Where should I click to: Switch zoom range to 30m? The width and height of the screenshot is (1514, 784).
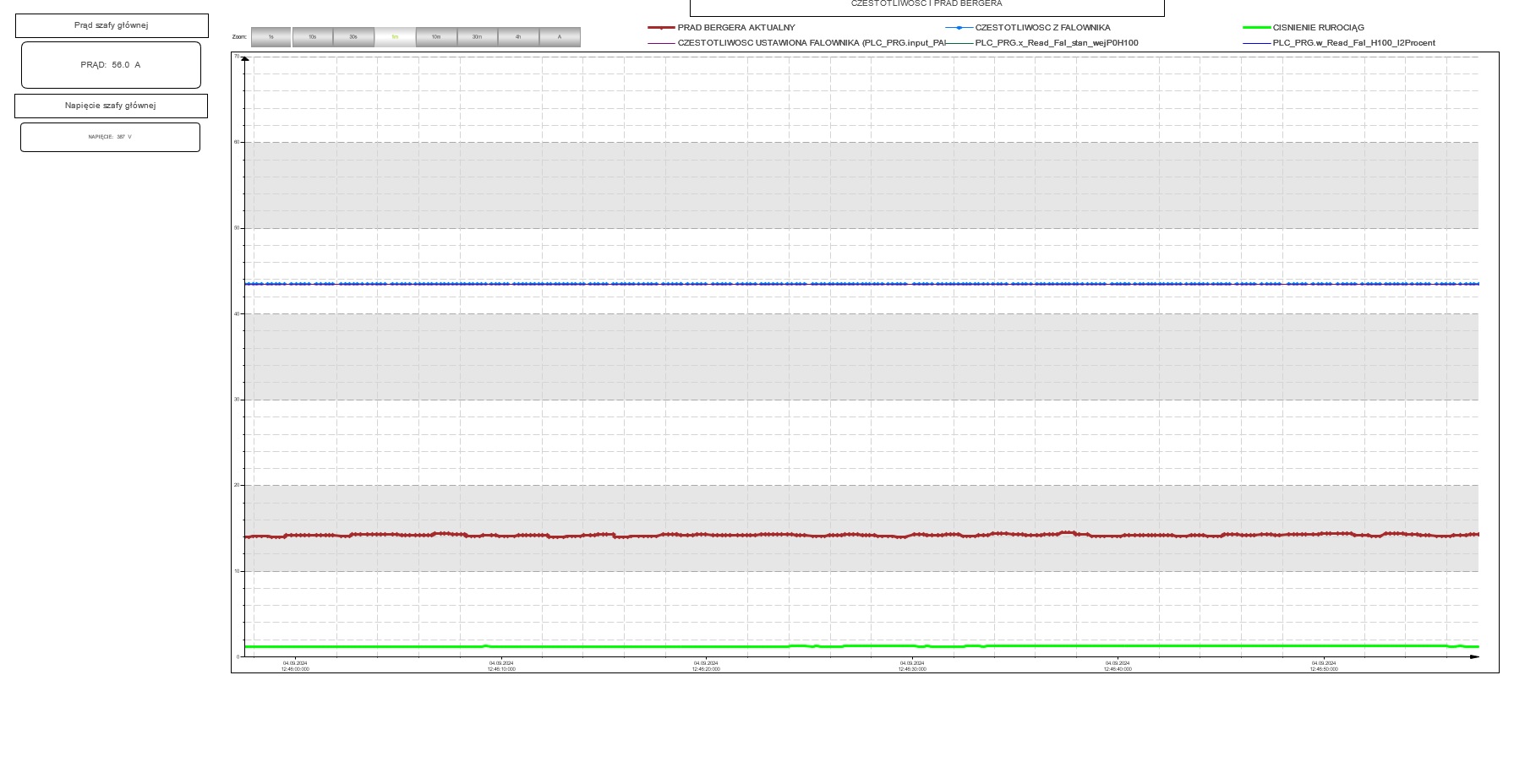(477, 37)
